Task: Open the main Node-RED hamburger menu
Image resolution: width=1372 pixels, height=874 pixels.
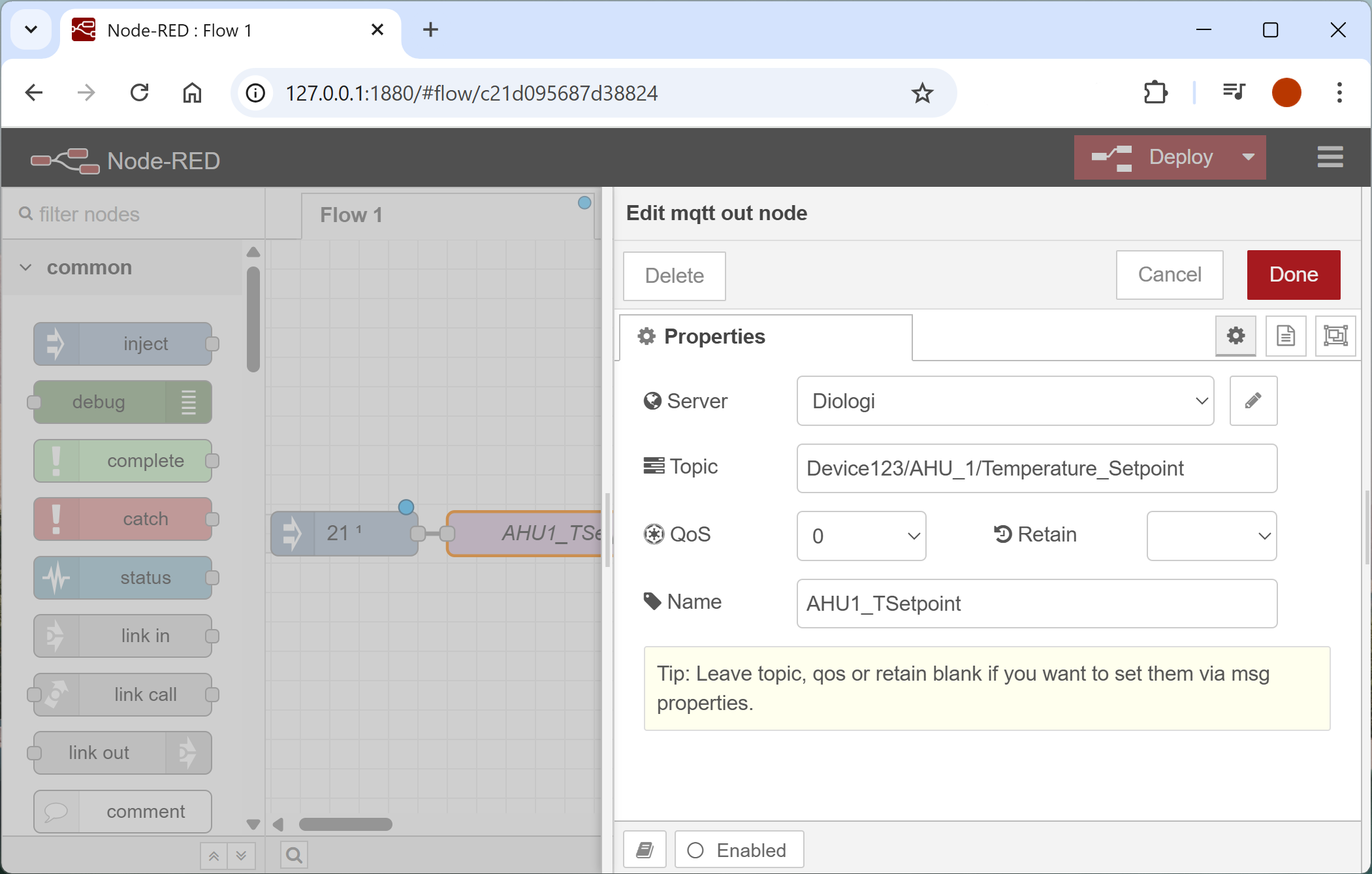Action: coord(1330,157)
